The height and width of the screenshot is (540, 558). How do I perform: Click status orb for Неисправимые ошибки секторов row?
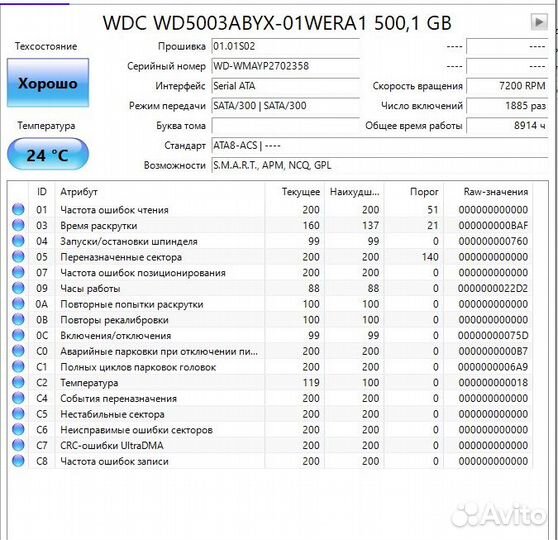[18, 429]
